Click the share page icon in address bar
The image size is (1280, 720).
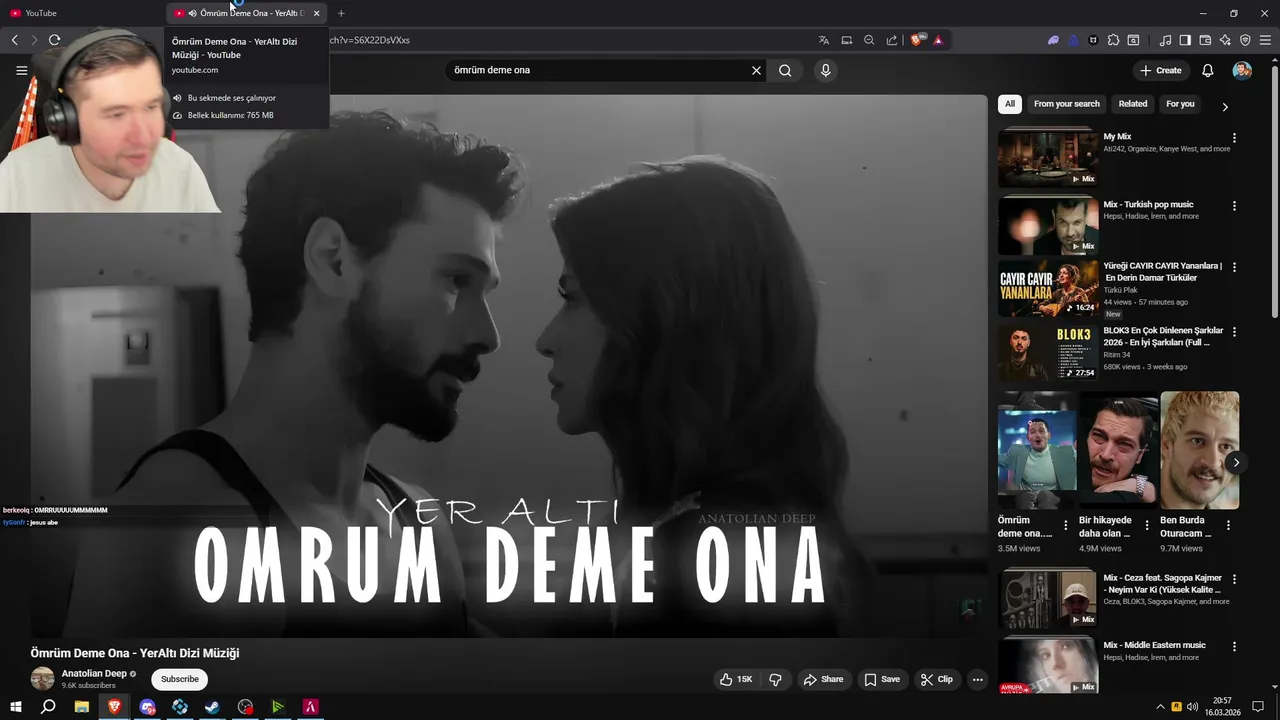891,40
